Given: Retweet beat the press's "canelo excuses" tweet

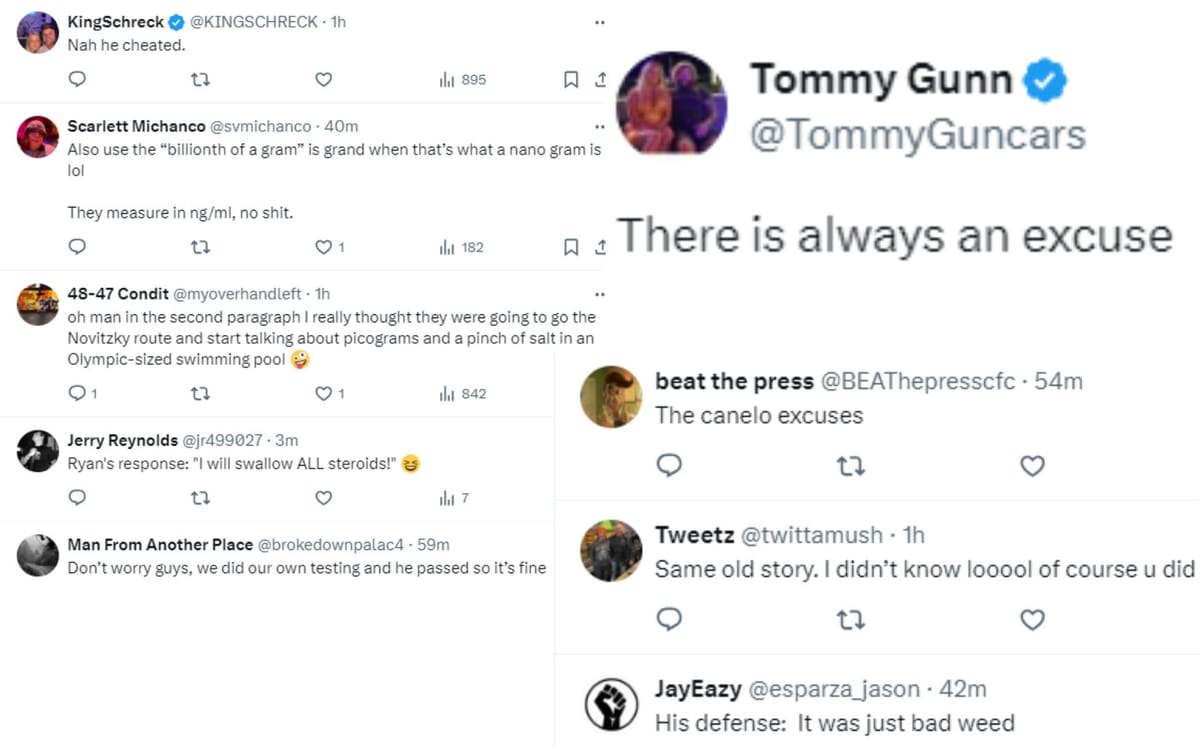Looking at the screenshot, I should pyautogui.click(x=850, y=465).
